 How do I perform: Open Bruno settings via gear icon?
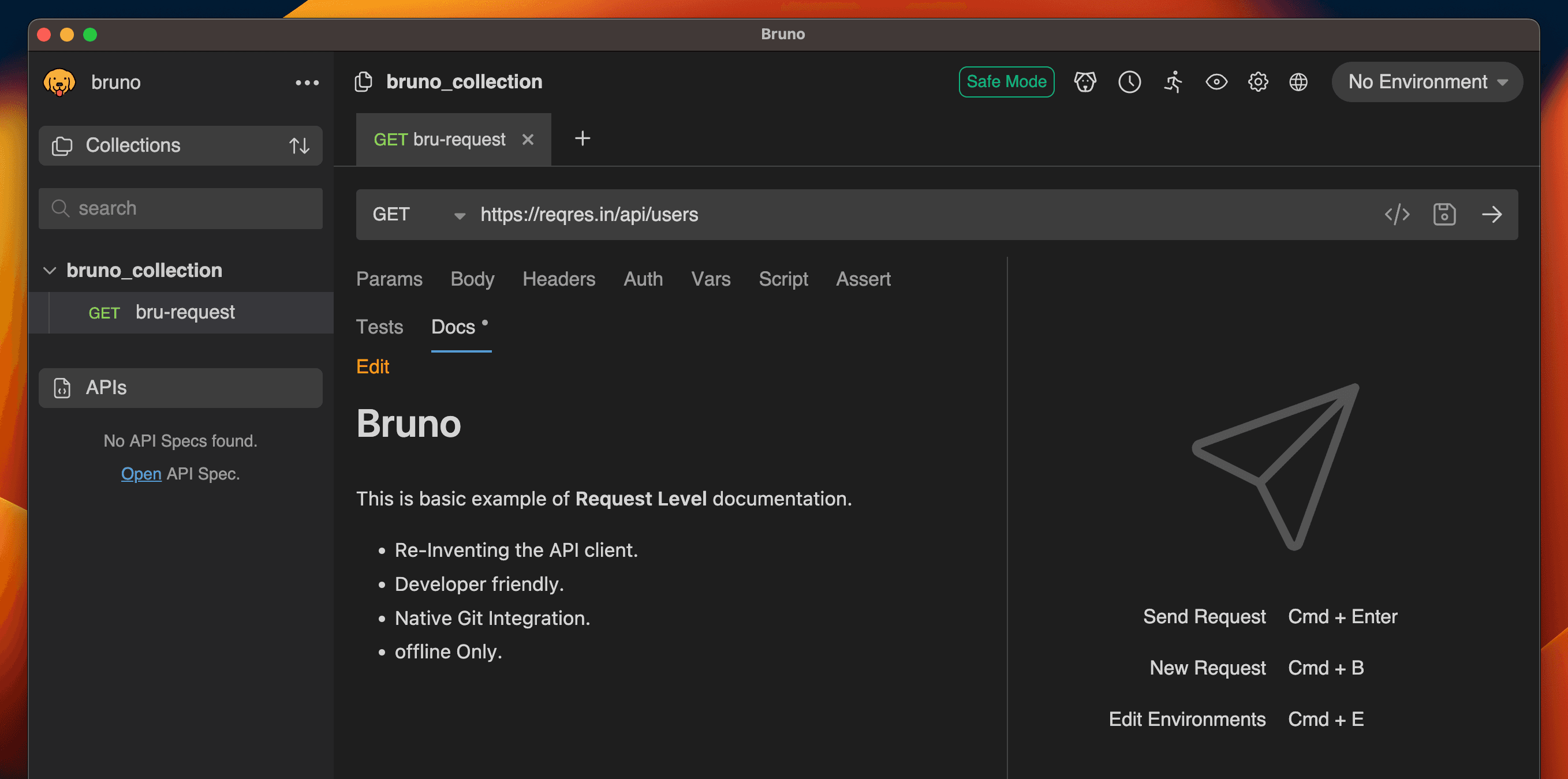click(1257, 81)
